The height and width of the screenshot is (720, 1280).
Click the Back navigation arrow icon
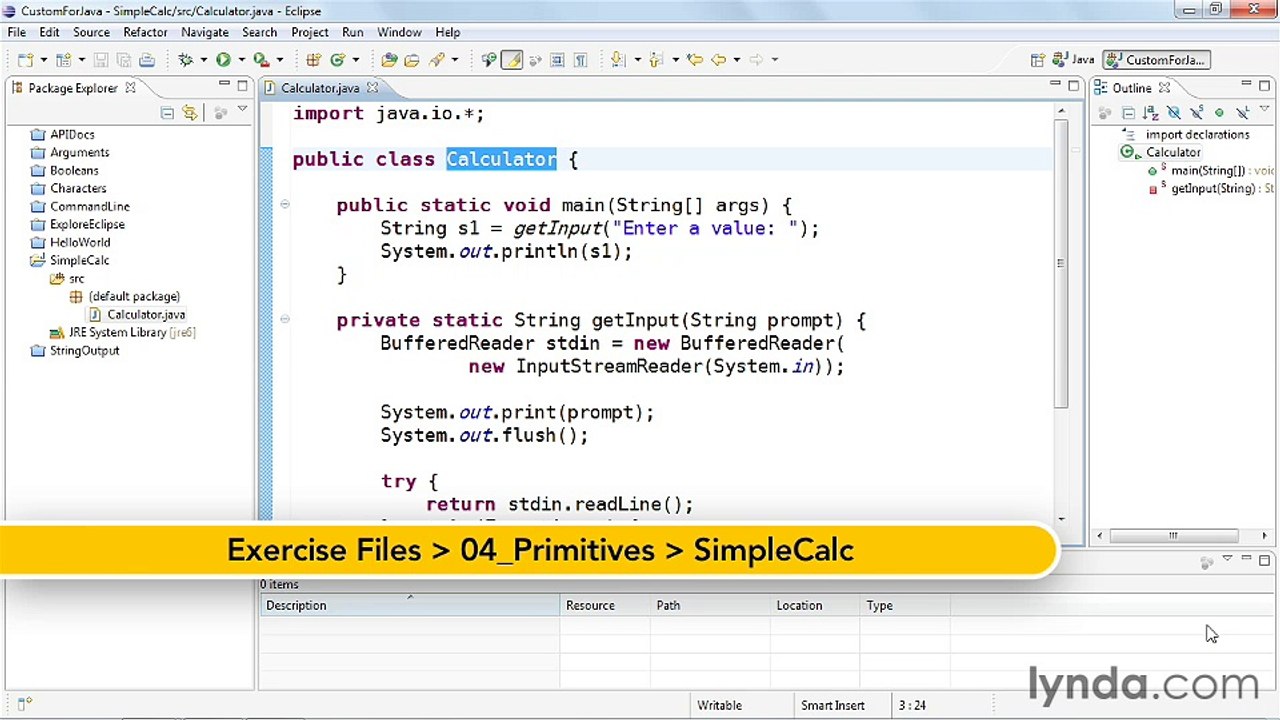pyautogui.click(x=718, y=60)
